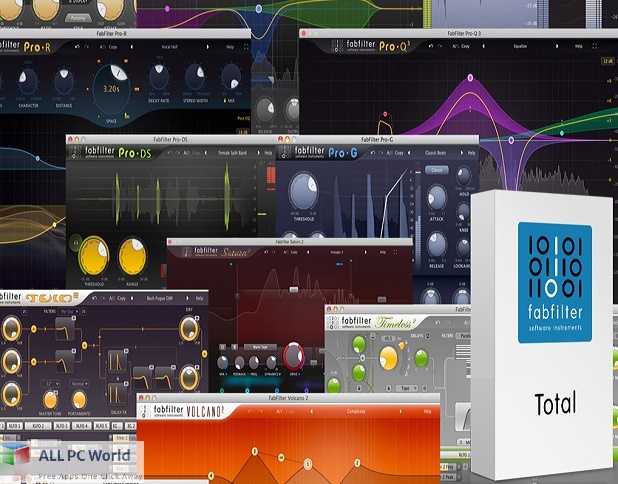
Task: Toggle lock icon left of Tape in Timeless 2
Action: [388, 389]
